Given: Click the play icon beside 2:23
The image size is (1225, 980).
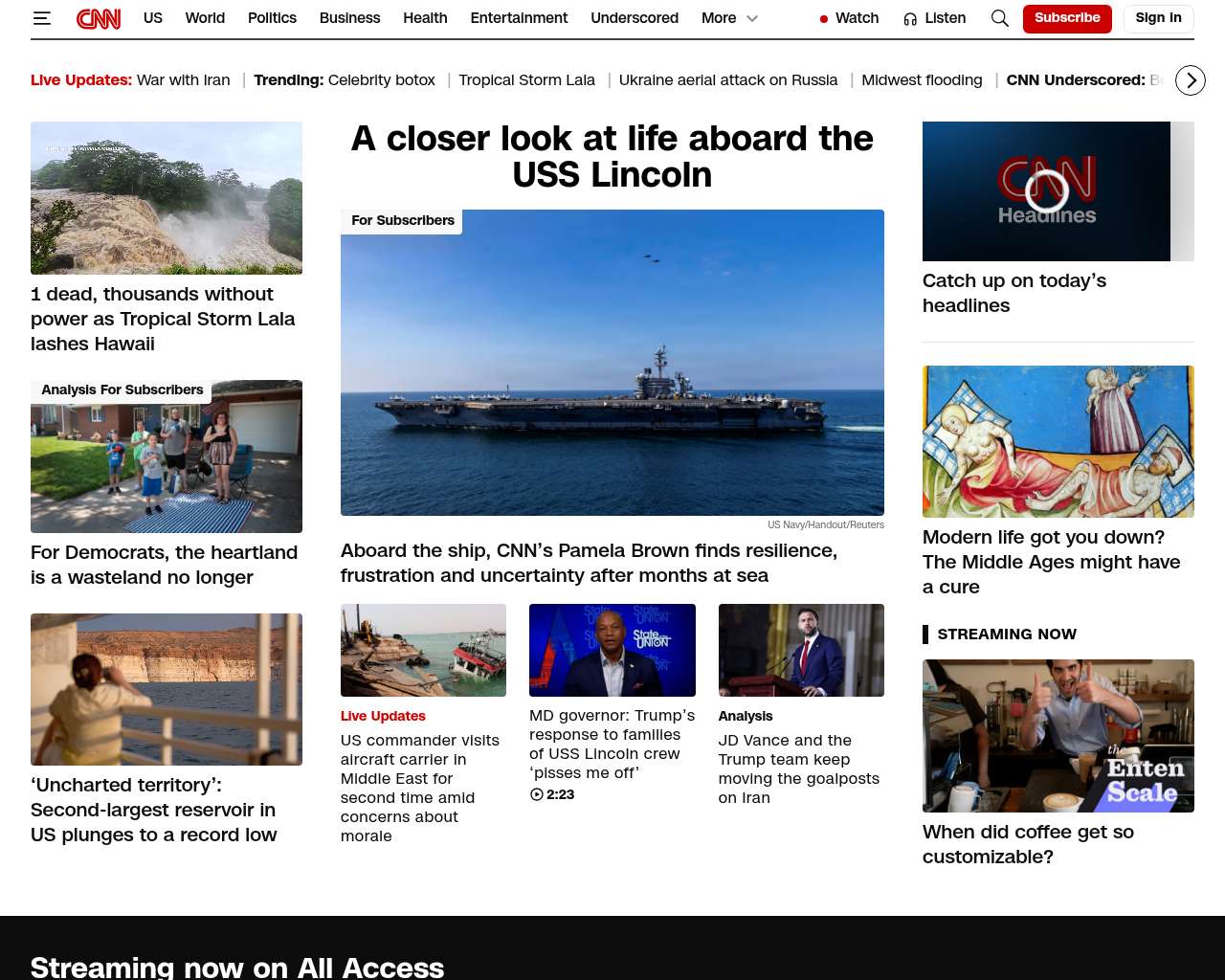Looking at the screenshot, I should point(537,794).
